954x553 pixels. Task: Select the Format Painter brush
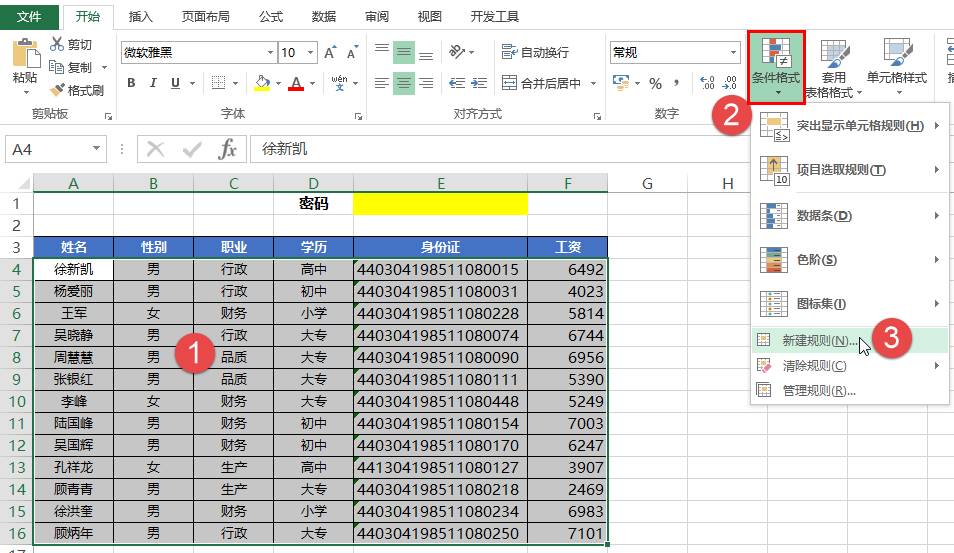click(x=57, y=90)
